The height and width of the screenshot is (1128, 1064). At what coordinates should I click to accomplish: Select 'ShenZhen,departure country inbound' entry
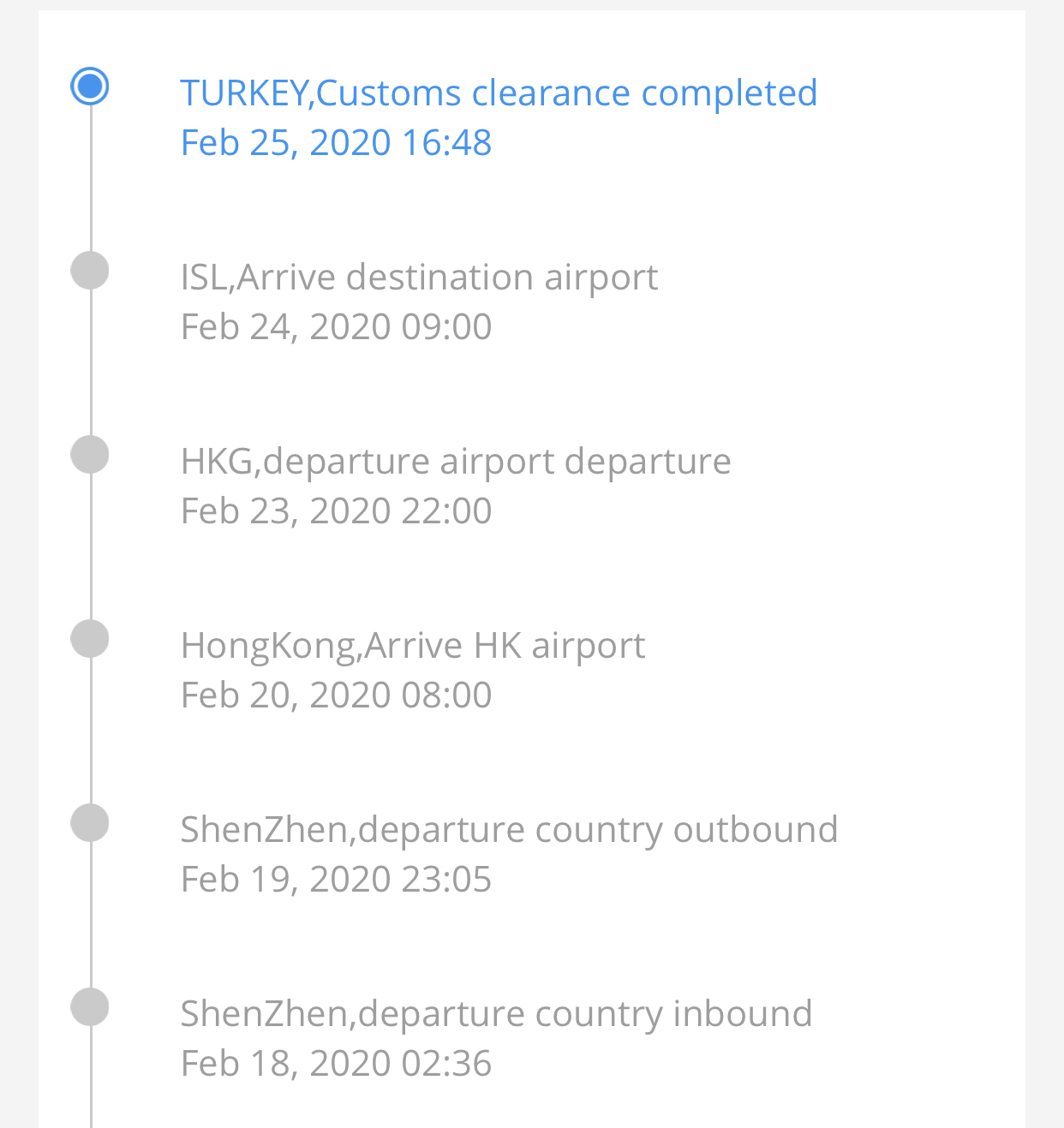coord(496,1014)
